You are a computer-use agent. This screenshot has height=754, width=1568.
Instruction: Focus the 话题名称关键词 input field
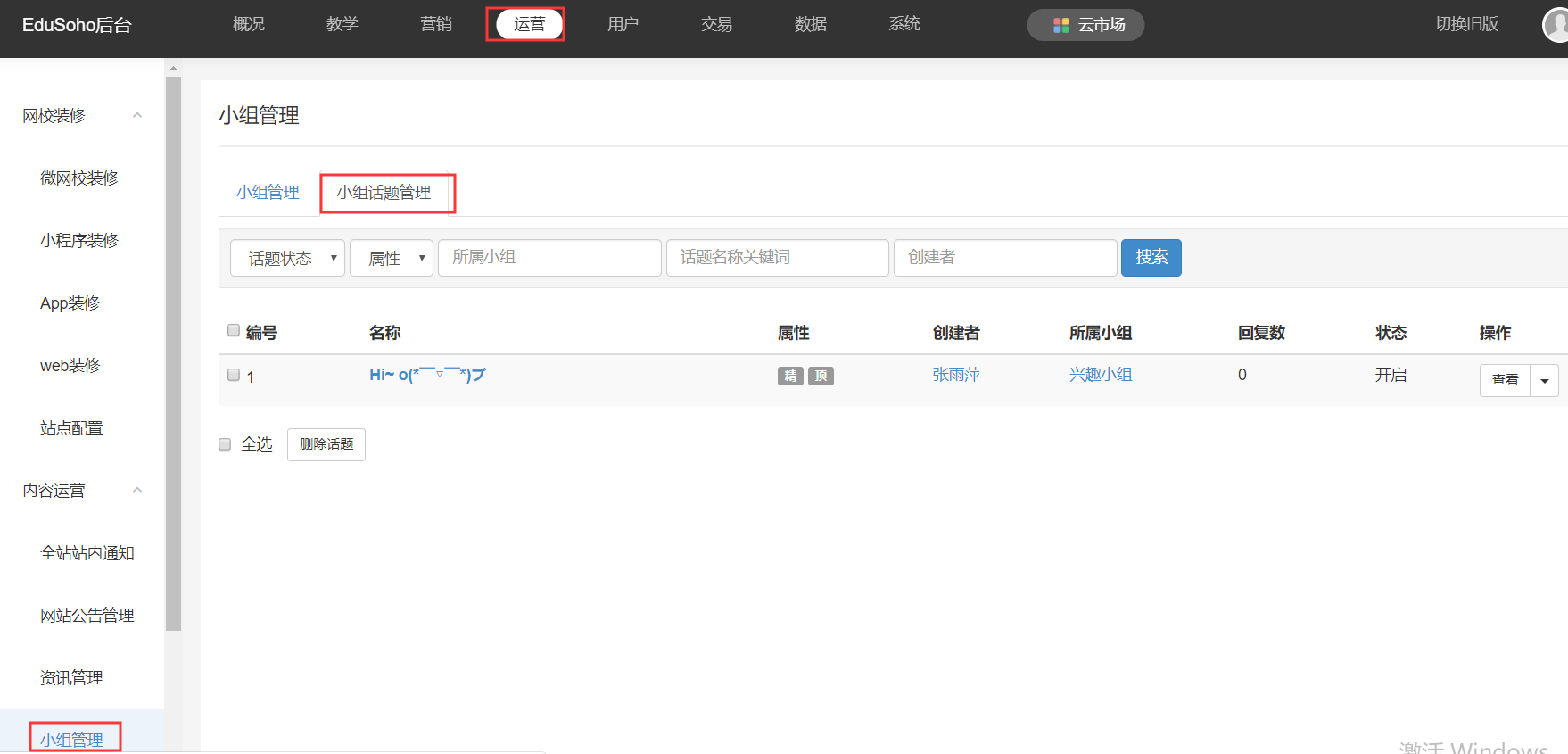pyautogui.click(x=777, y=258)
